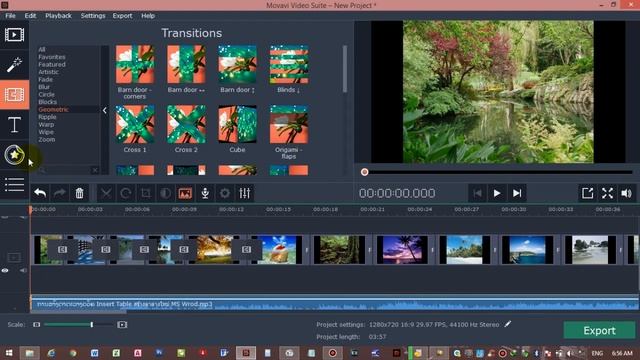Select the Fade category
640x360 pixels.
[45, 80]
